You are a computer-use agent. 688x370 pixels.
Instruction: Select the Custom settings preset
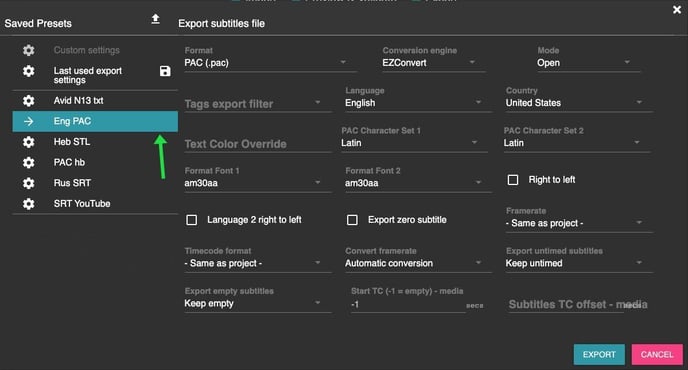pyautogui.click(x=95, y=50)
